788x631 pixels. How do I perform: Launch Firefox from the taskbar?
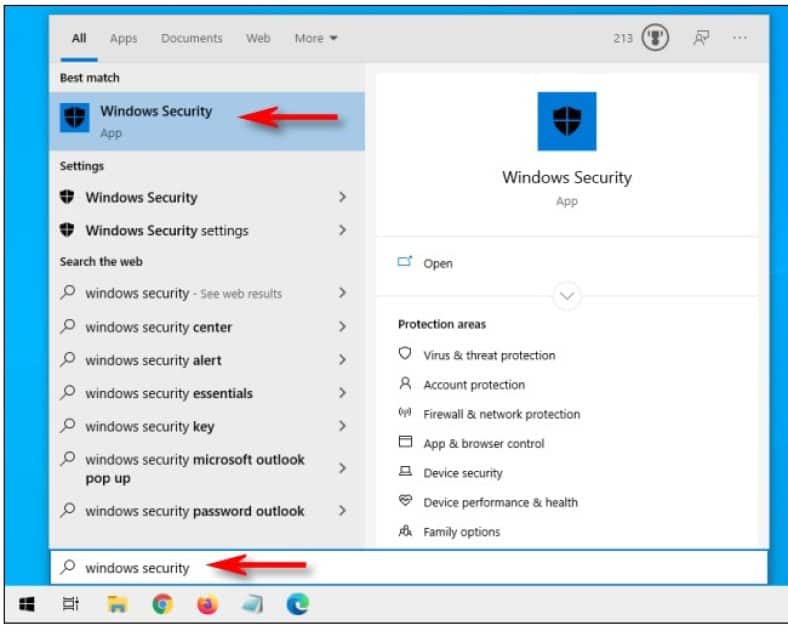coord(208,604)
